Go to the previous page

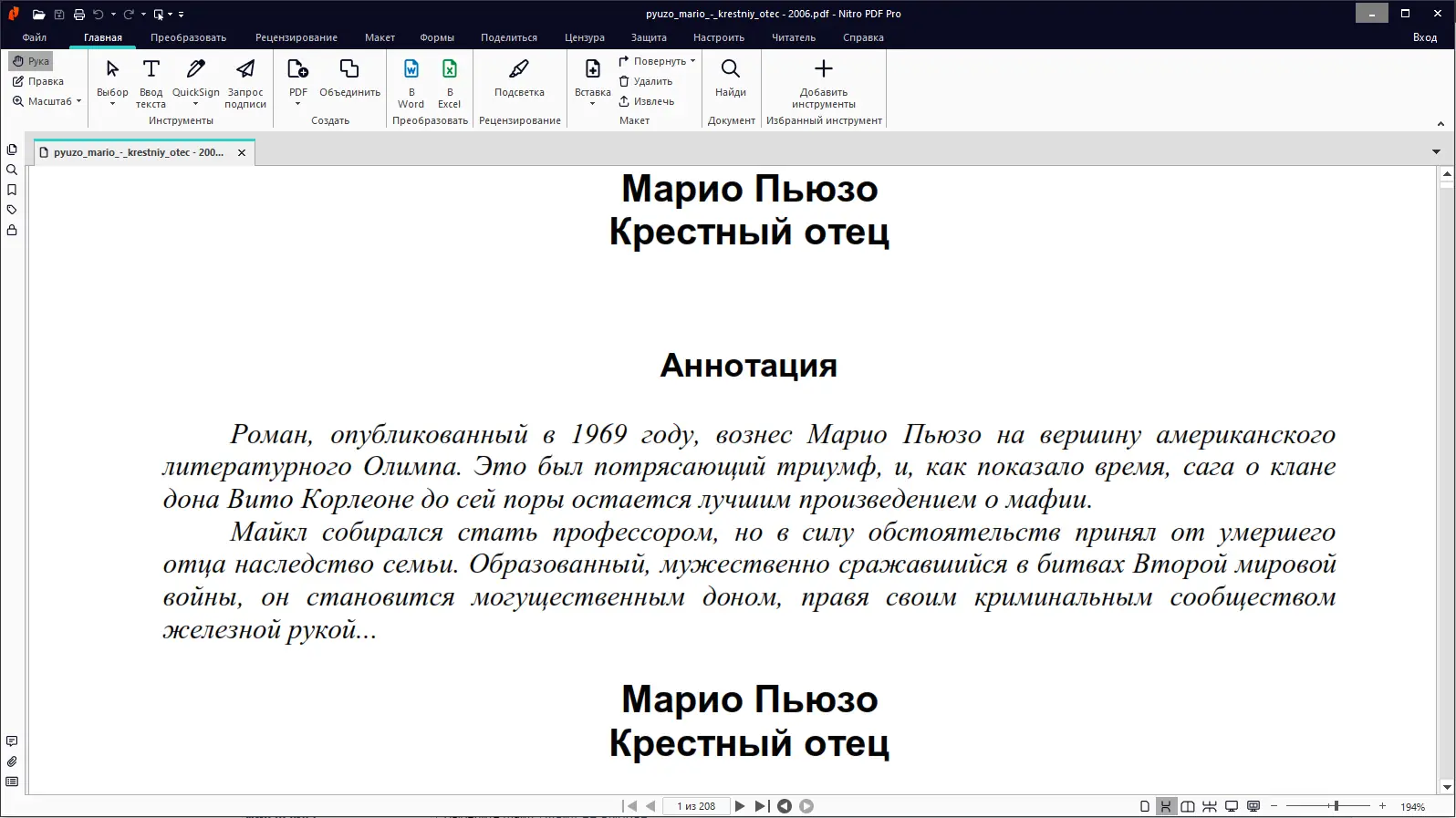(x=650, y=806)
